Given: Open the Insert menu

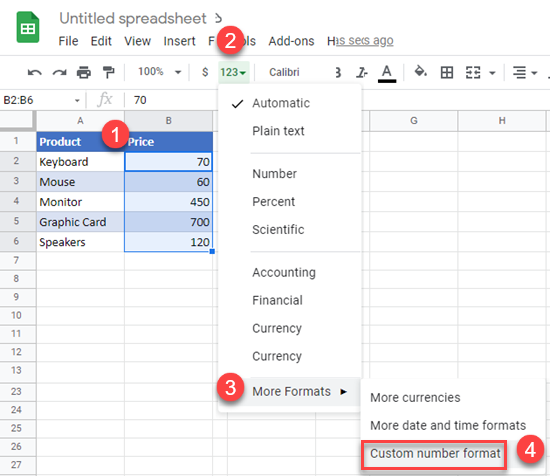Looking at the screenshot, I should pyautogui.click(x=179, y=41).
